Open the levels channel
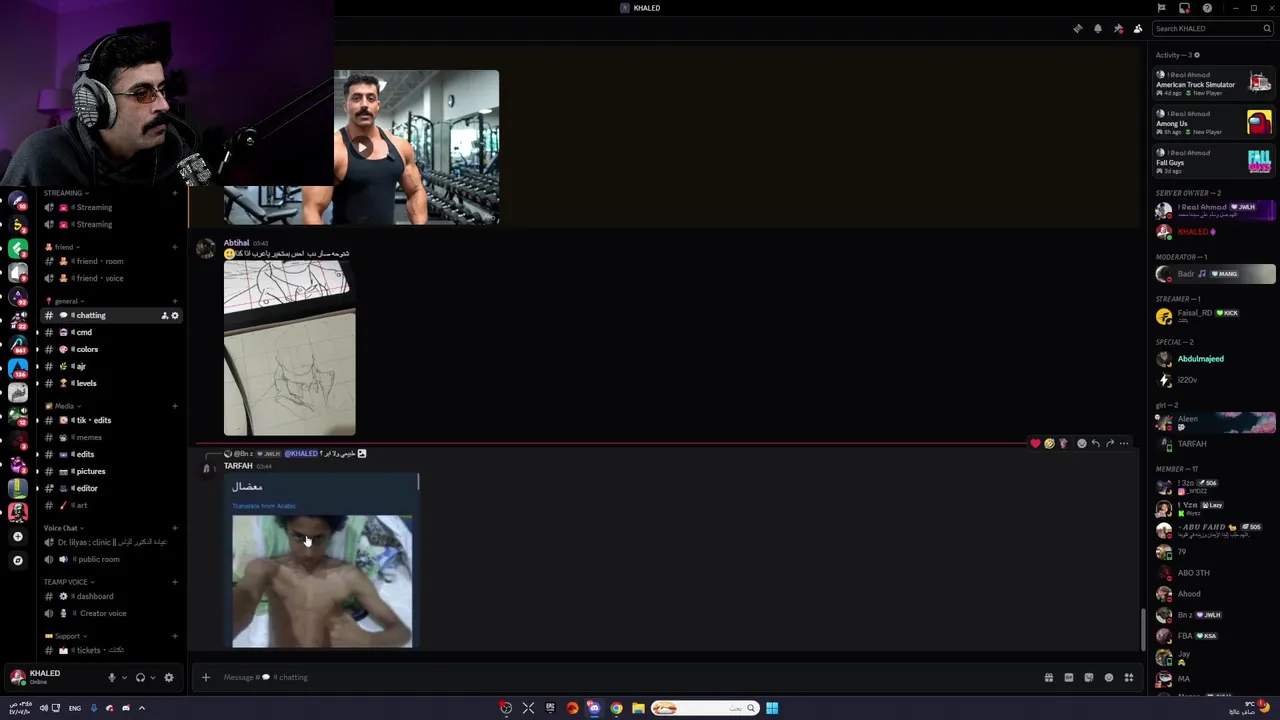The width and height of the screenshot is (1280, 720). tap(113, 383)
